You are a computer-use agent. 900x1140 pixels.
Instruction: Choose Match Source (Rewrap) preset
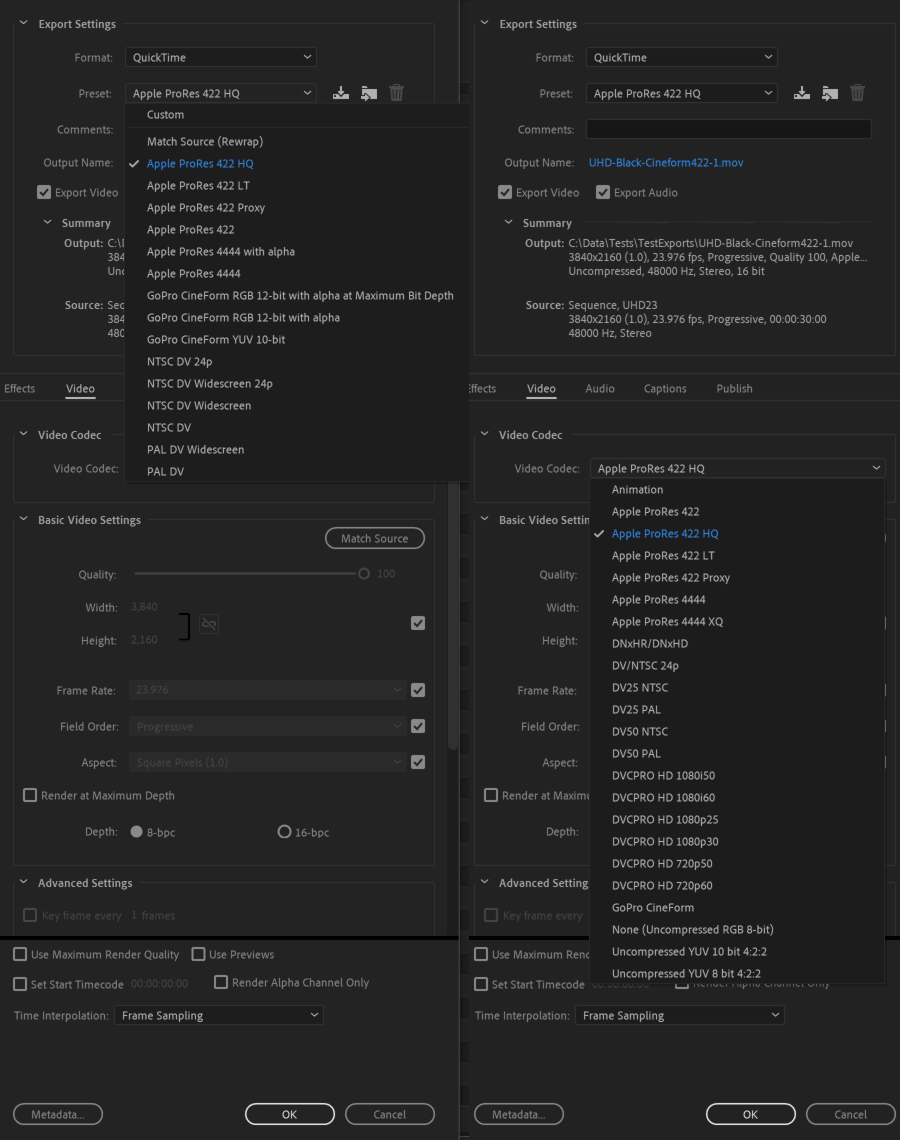[x=297, y=142]
